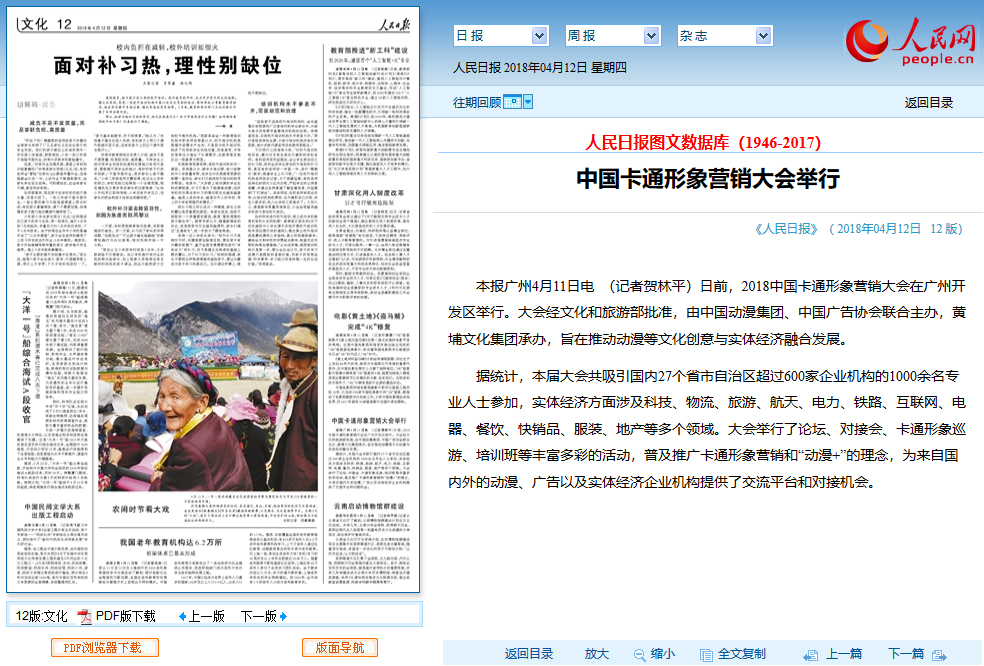Click 放大 to enlarge the text

596,654
